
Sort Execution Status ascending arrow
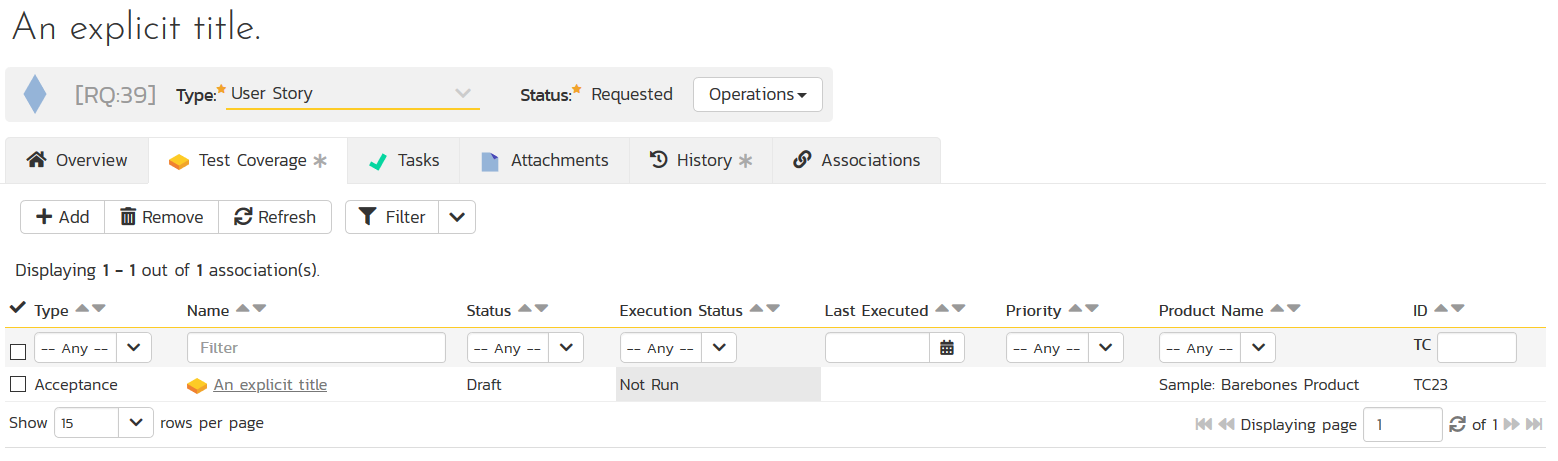pos(756,310)
